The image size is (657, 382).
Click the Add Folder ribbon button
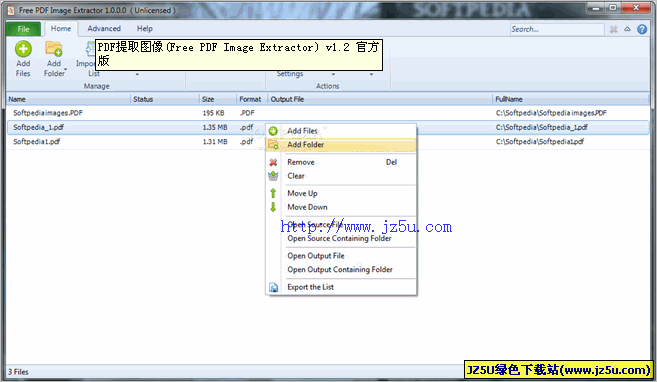coord(54,59)
